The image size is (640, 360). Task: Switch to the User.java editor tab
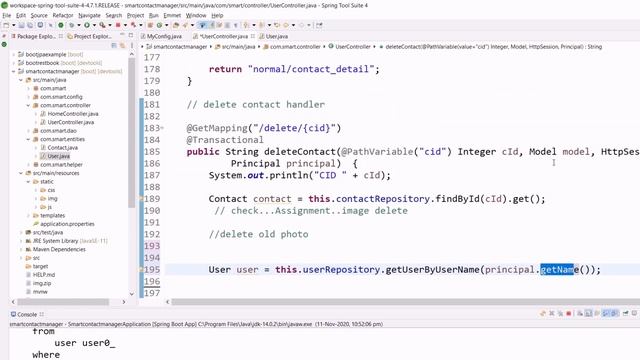click(x=273, y=36)
